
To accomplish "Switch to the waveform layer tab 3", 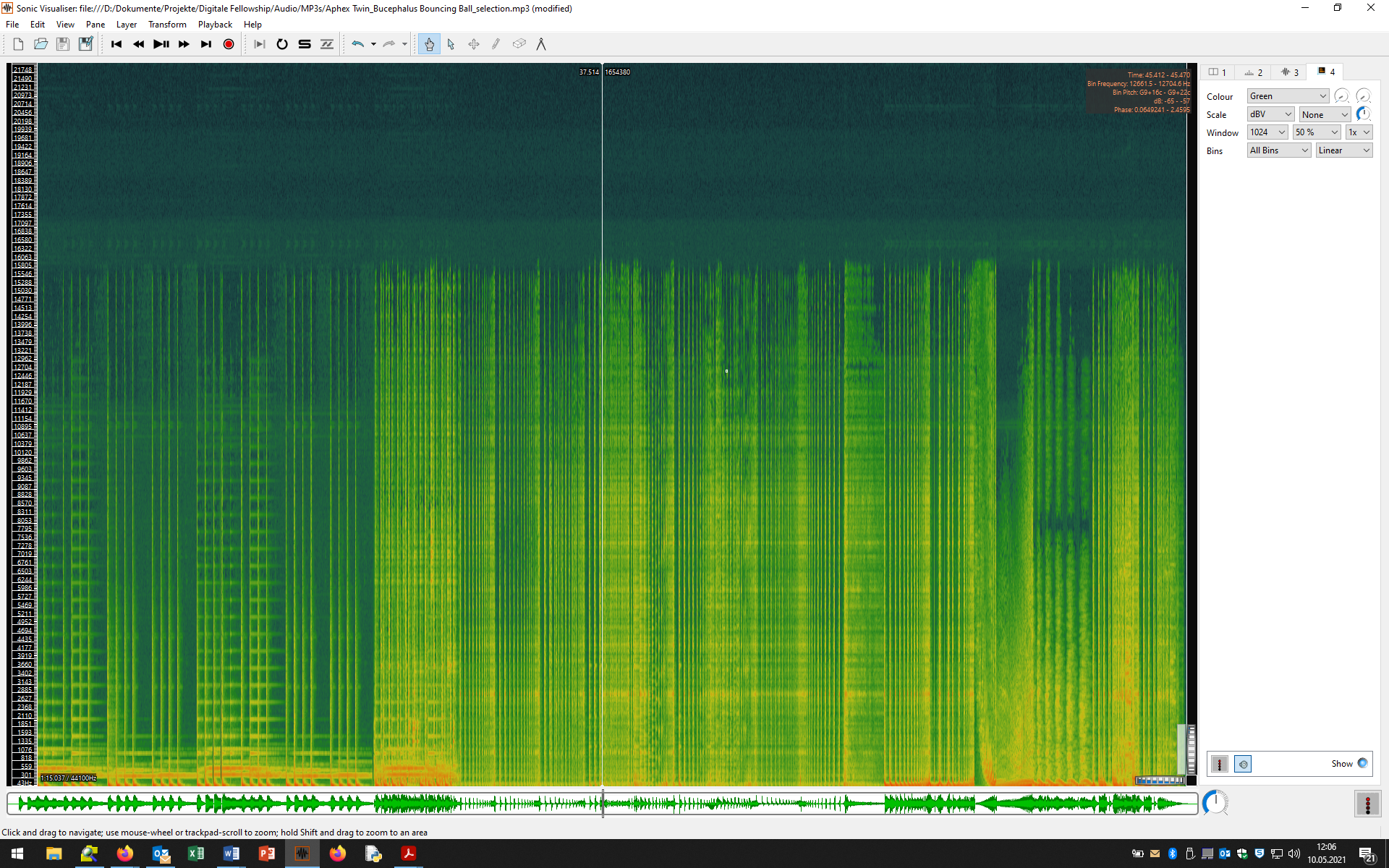I will [x=1290, y=72].
